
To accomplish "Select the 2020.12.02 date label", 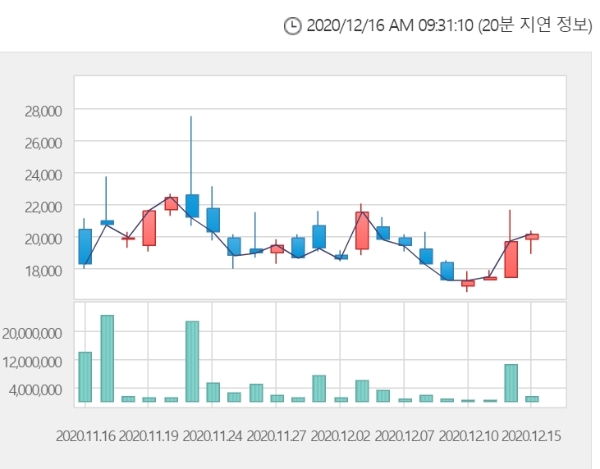I will (x=341, y=436).
